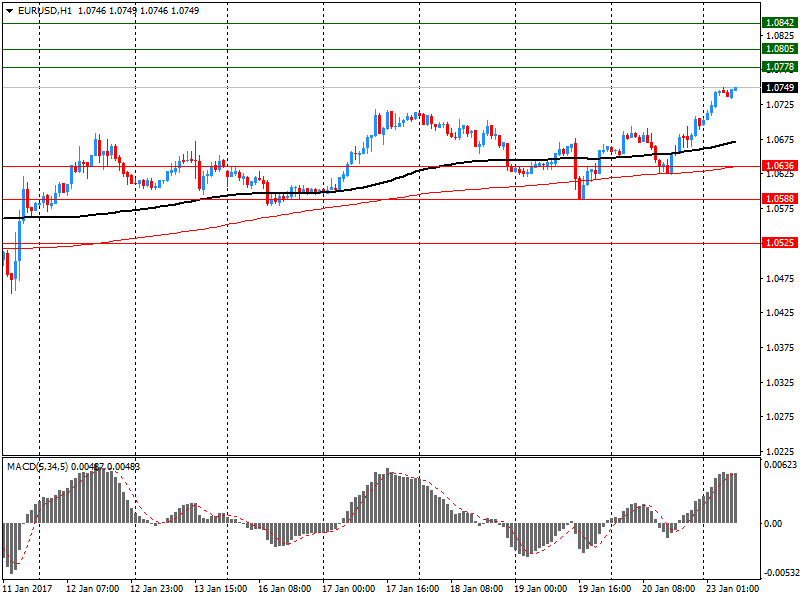Click the 19 Jan 00:00 time label
This screenshot has height=600, width=800.
pos(541,589)
